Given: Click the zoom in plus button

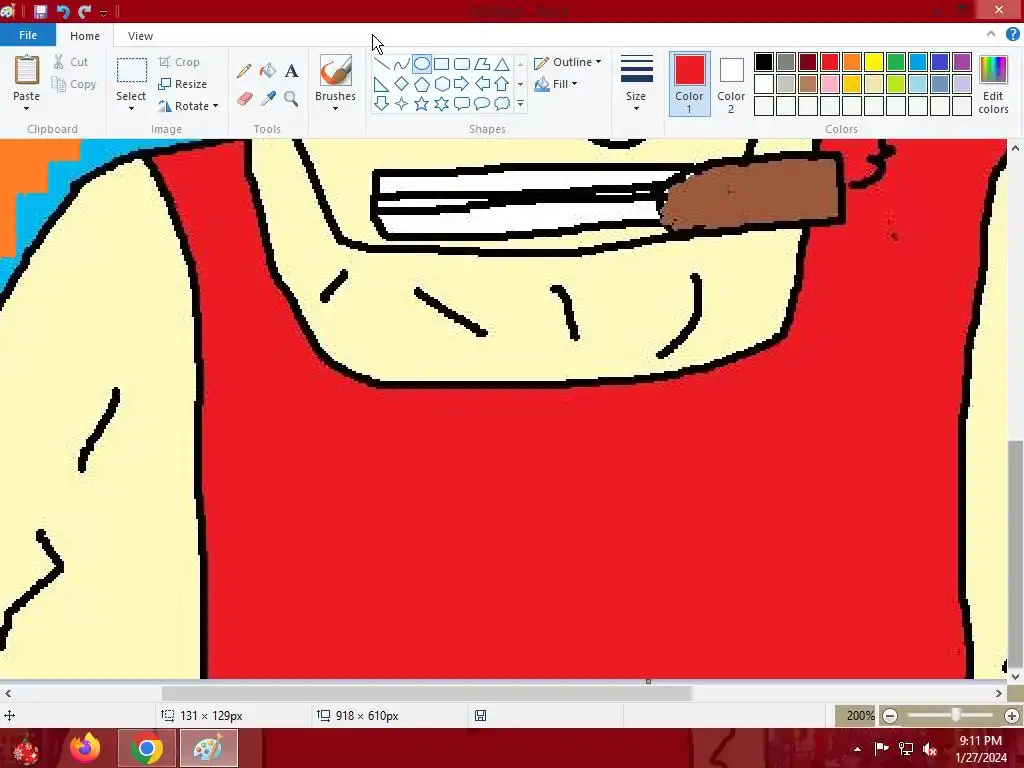Looking at the screenshot, I should coord(1012,716).
